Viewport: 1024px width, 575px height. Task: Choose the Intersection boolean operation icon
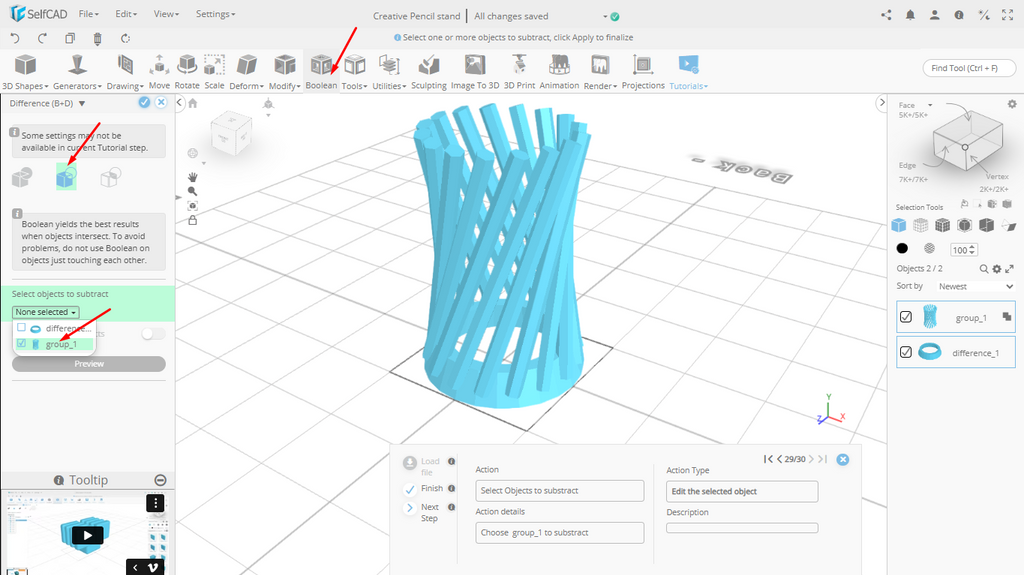[110, 177]
